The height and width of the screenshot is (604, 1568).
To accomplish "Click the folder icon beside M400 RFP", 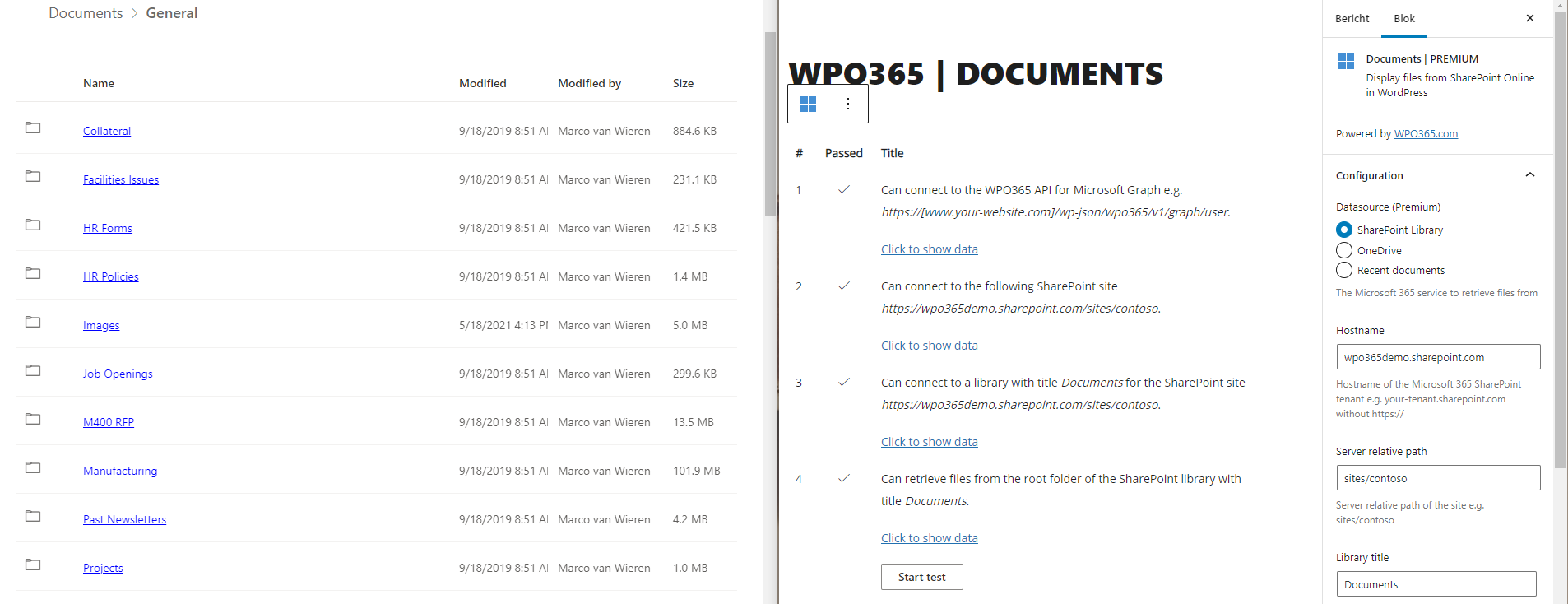I will [33, 419].
